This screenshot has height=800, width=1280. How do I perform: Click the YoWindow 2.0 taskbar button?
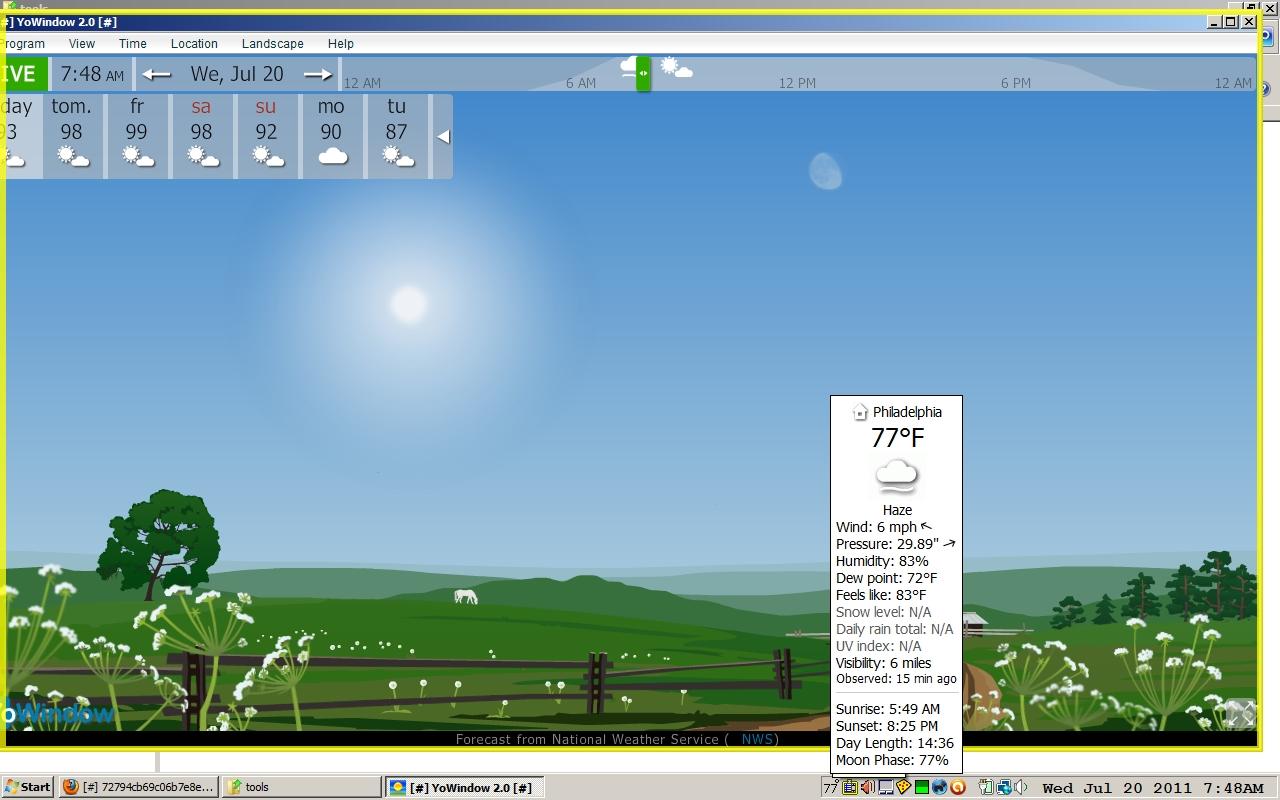coord(465,787)
